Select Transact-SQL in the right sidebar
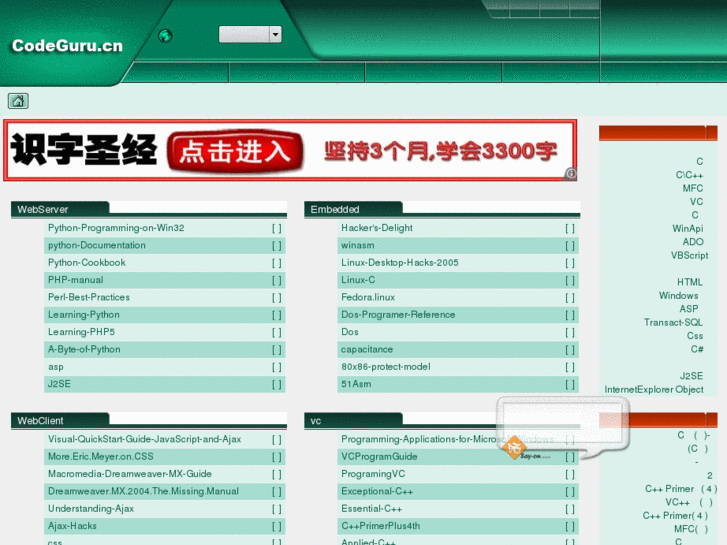The height and width of the screenshot is (545, 727). (x=673, y=323)
